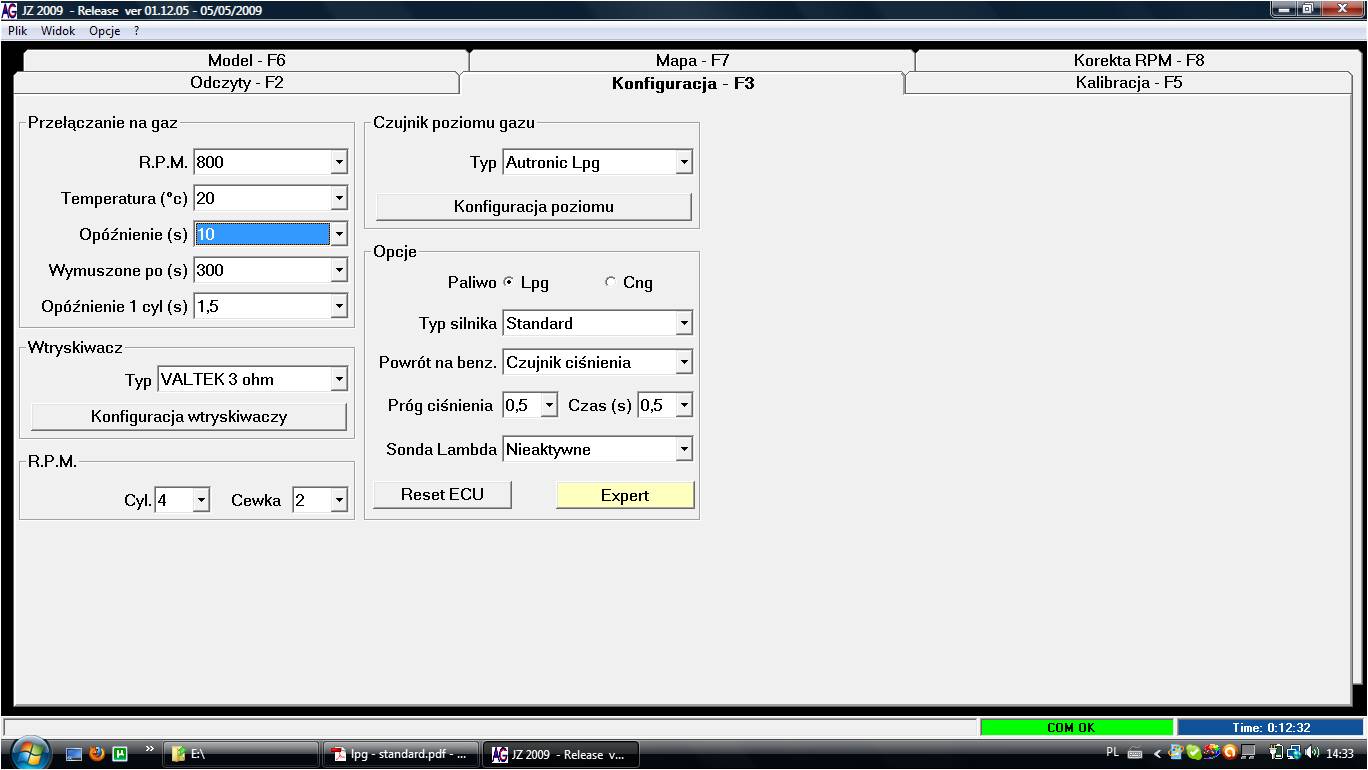Screen dimensions: 1368x770
Task: Expand the quick launch overflow chevron
Action: click(150, 748)
